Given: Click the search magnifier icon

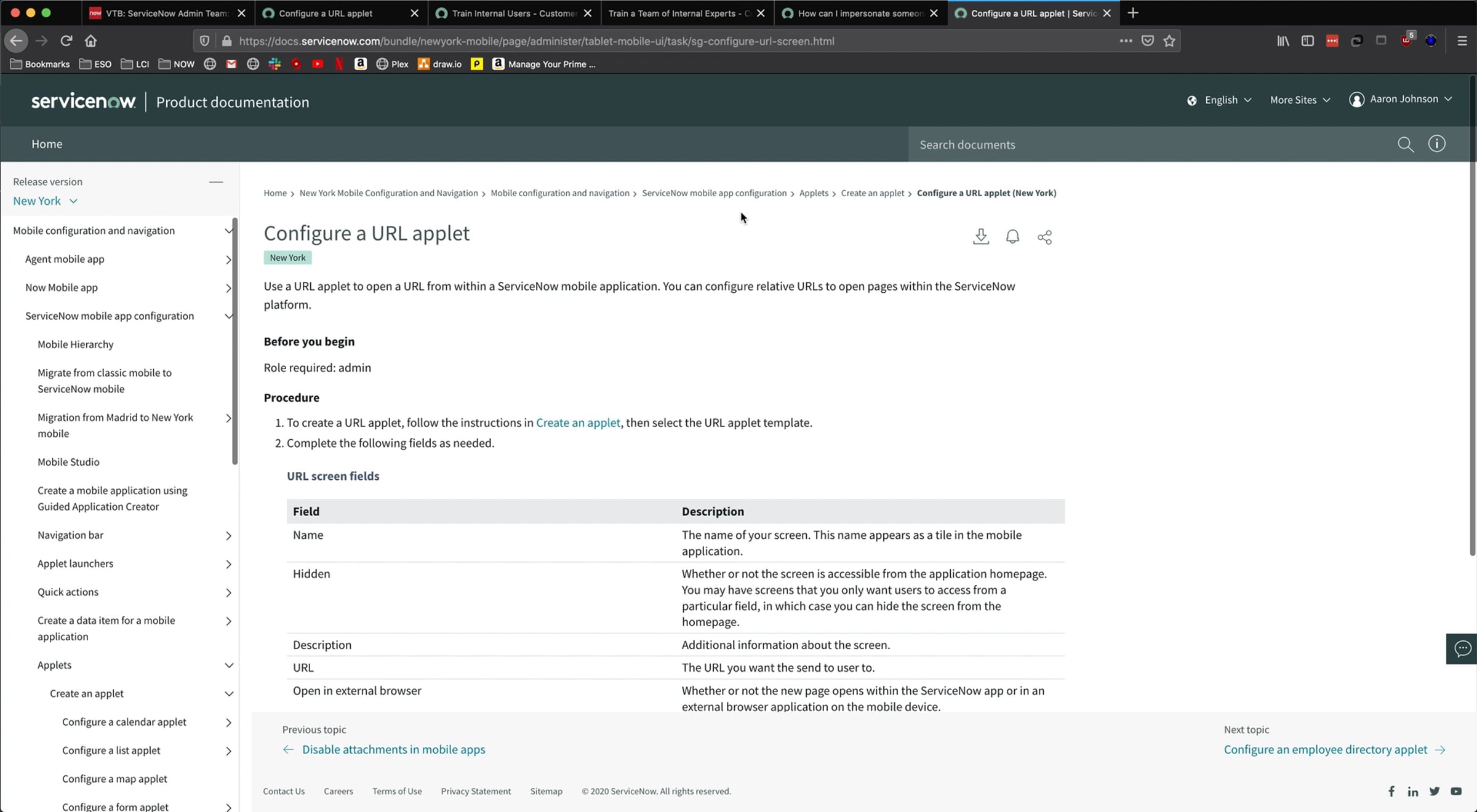Looking at the screenshot, I should [1405, 145].
